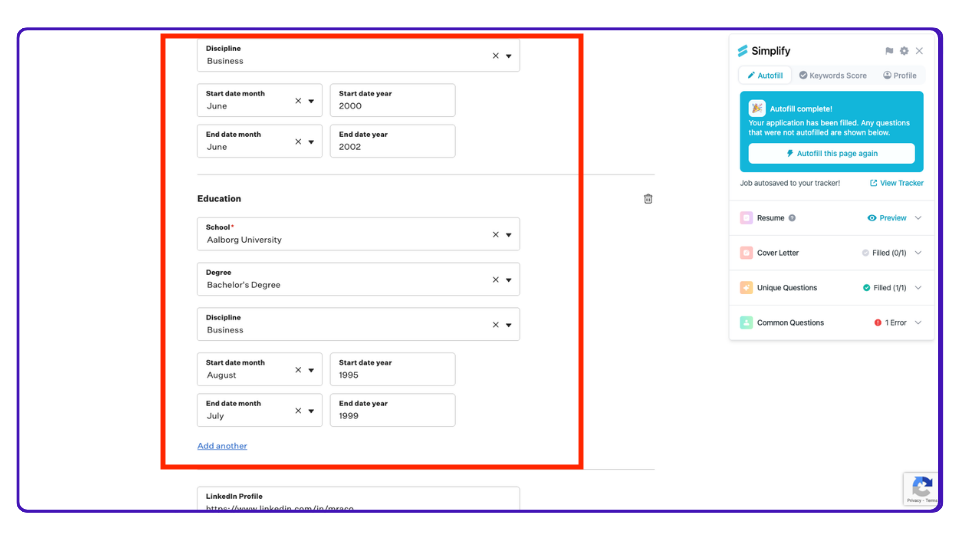Click the LinkedIn Profile field
This screenshot has height=540, width=960.
pos(358,499)
